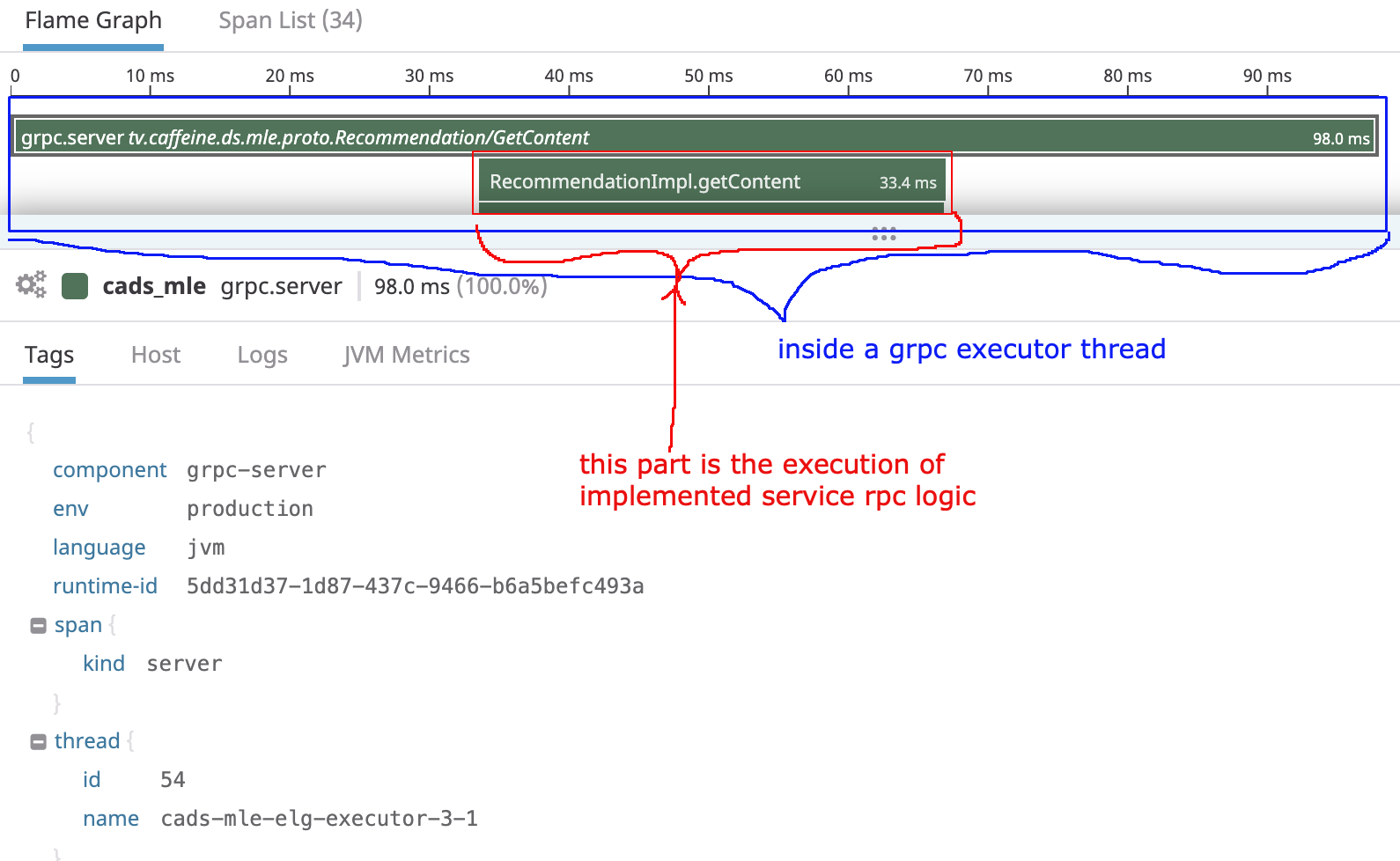The width and height of the screenshot is (1400, 861).
Task: Click the env tag key
Action: coord(70,509)
